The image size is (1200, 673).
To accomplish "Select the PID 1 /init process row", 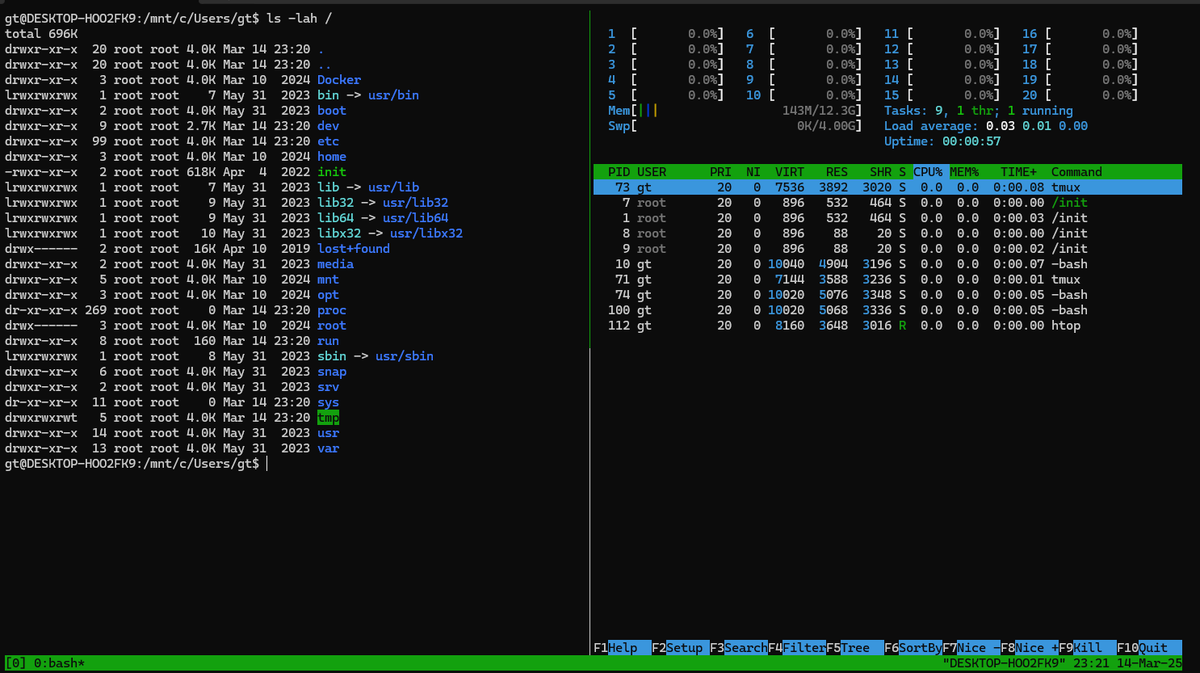I will (x=887, y=218).
